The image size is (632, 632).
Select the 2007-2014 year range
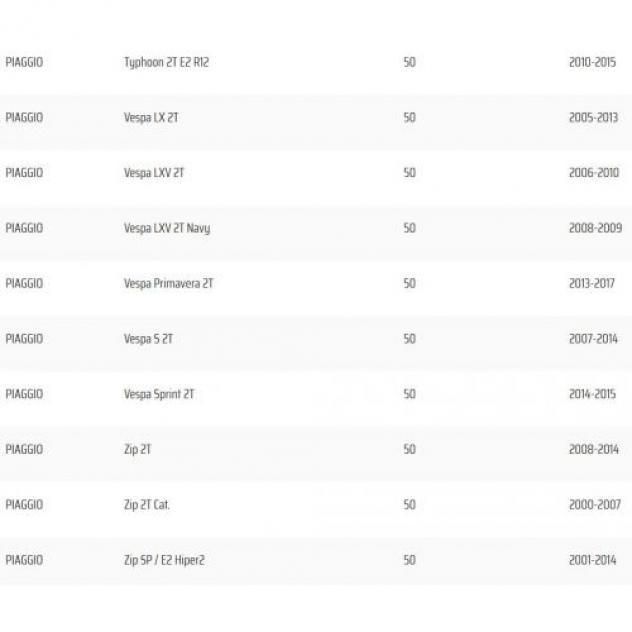pyautogui.click(x=593, y=339)
